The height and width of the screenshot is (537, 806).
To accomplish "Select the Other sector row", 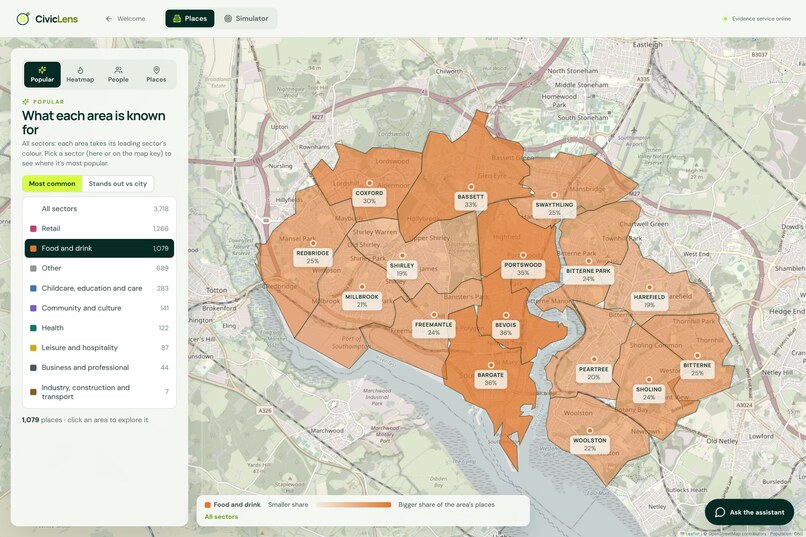I will 99,268.
